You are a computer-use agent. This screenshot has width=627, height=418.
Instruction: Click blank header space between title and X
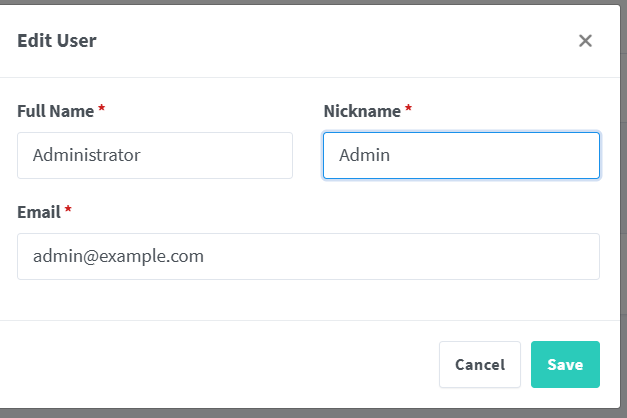point(336,40)
